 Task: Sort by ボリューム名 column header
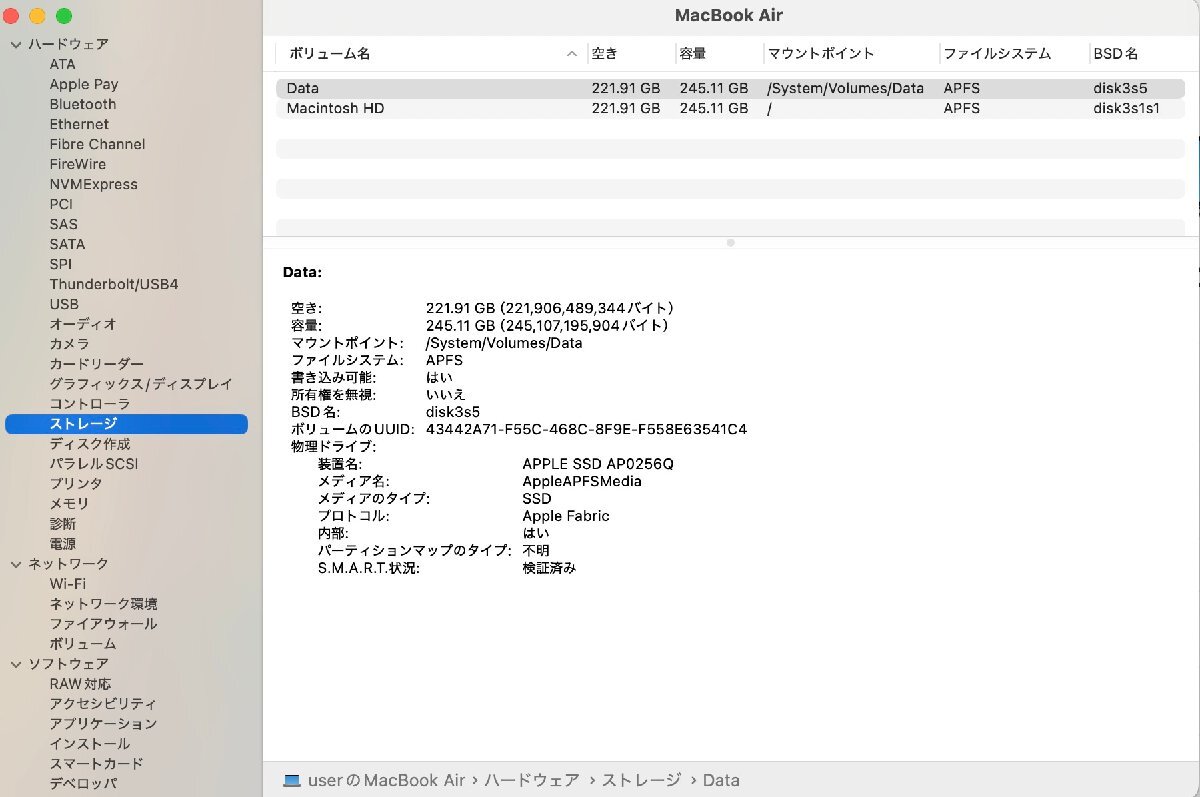click(x=330, y=54)
